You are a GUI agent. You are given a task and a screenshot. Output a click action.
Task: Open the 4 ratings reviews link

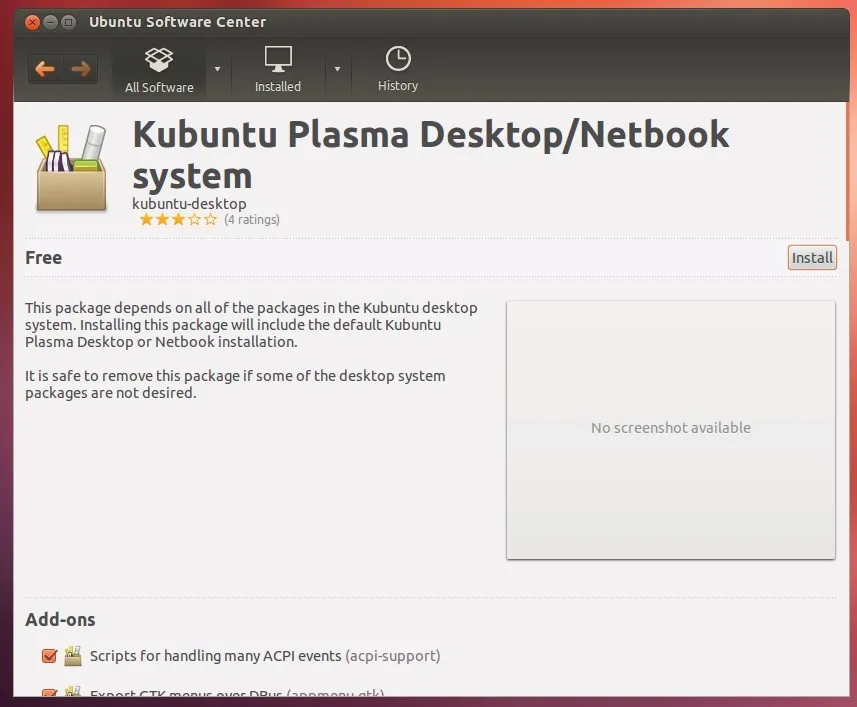pos(251,219)
